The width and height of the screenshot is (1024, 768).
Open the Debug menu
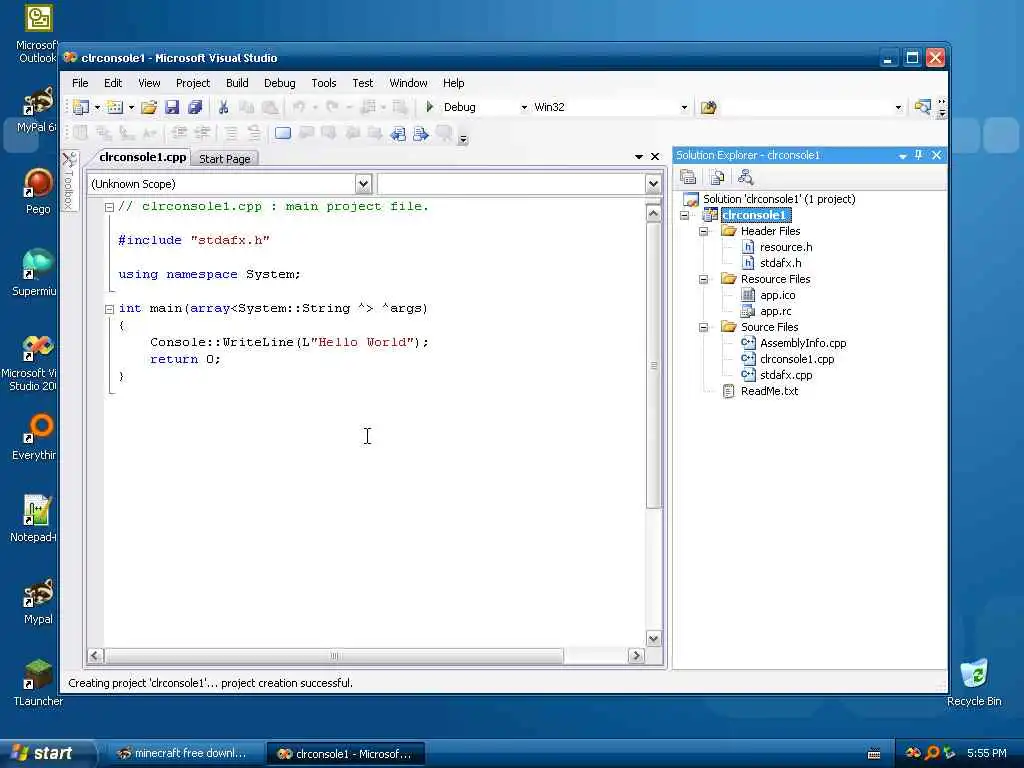(x=280, y=83)
